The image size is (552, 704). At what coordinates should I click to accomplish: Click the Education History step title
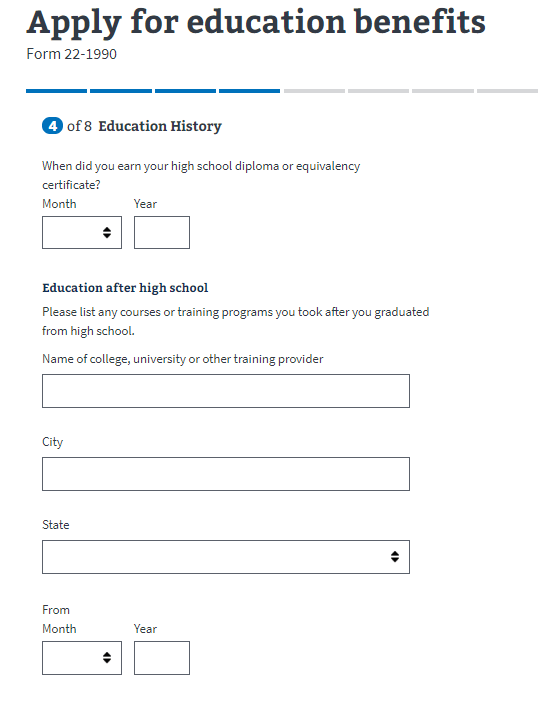click(160, 126)
